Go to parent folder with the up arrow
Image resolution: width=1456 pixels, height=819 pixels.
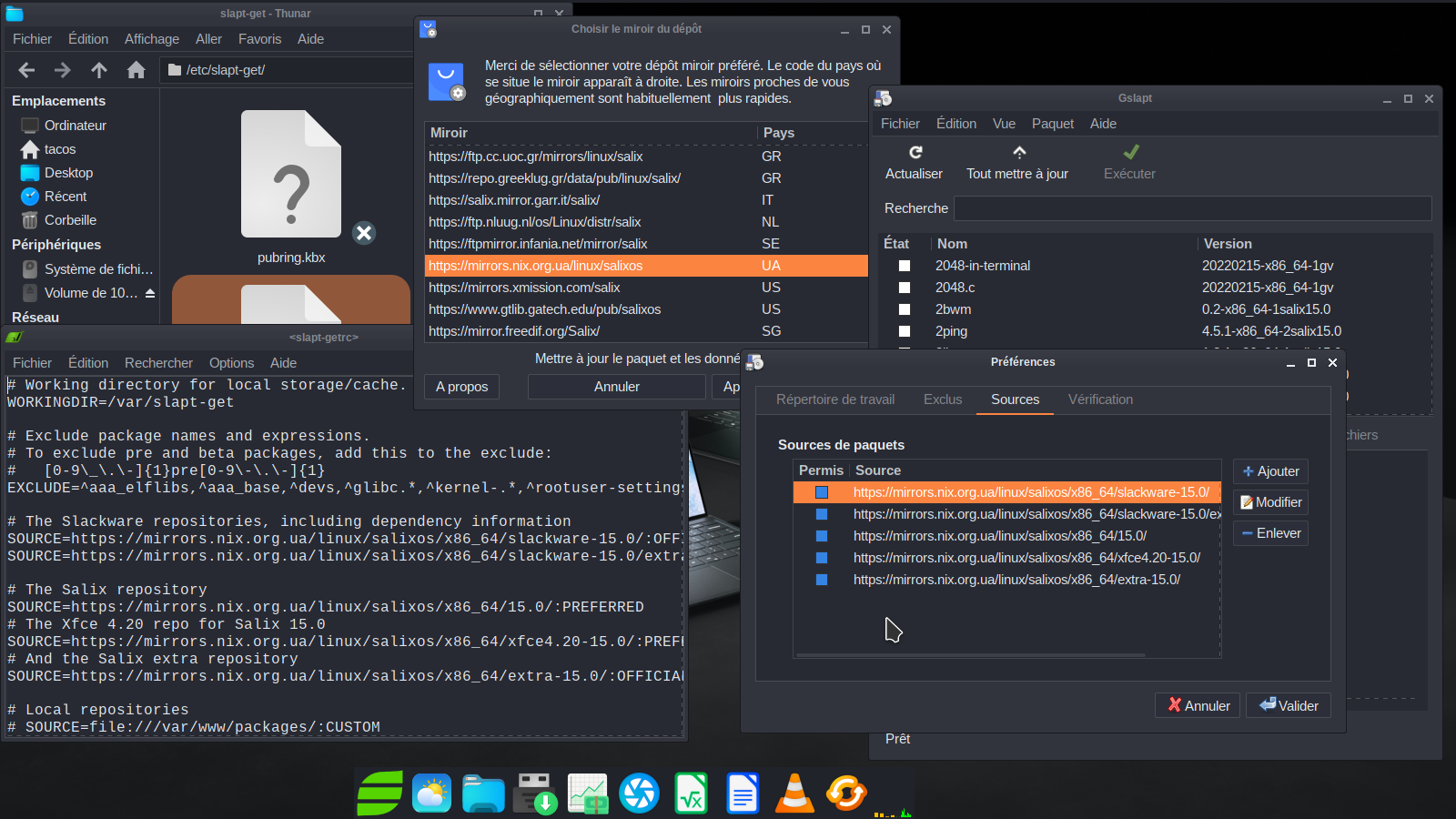pos(99,70)
